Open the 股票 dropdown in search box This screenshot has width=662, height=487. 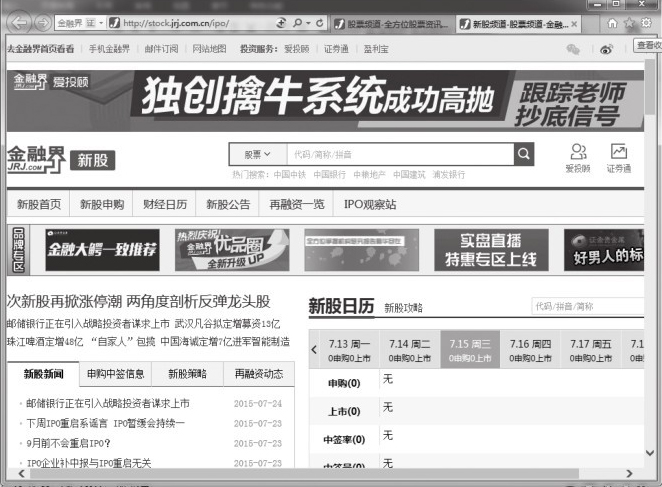point(257,155)
